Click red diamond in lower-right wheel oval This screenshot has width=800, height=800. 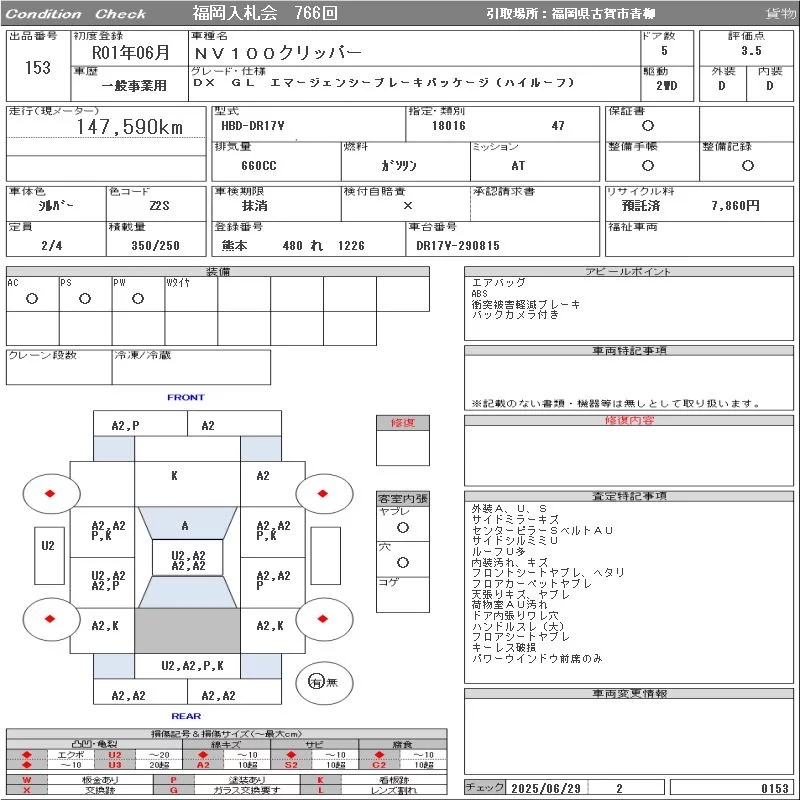pos(322,619)
